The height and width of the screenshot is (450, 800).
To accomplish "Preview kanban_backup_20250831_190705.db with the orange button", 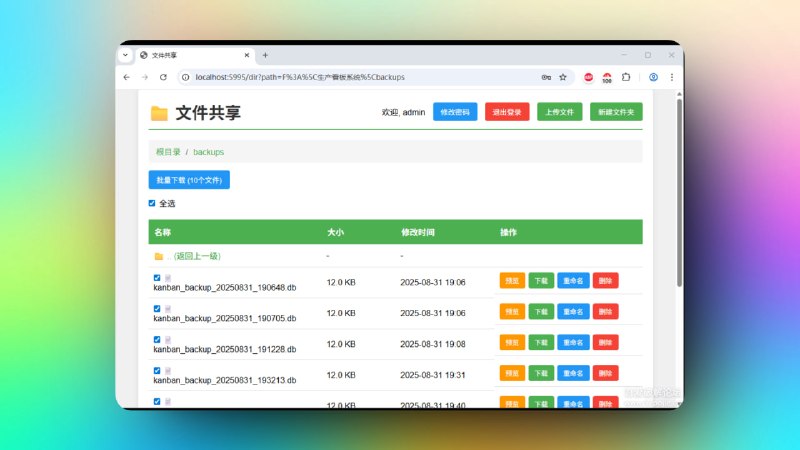I will [512, 312].
